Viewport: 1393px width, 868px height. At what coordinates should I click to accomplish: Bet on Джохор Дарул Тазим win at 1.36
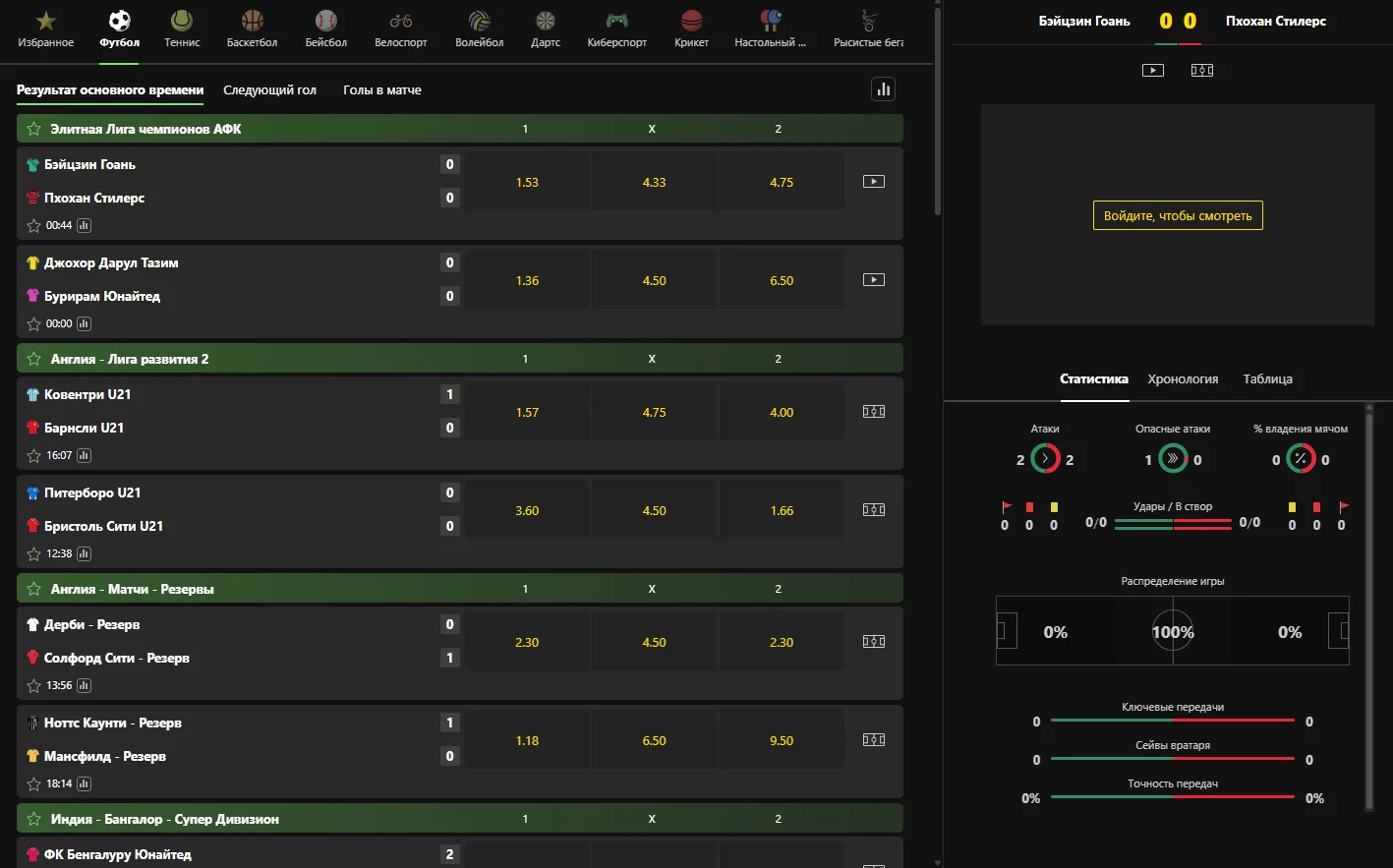[x=527, y=280]
